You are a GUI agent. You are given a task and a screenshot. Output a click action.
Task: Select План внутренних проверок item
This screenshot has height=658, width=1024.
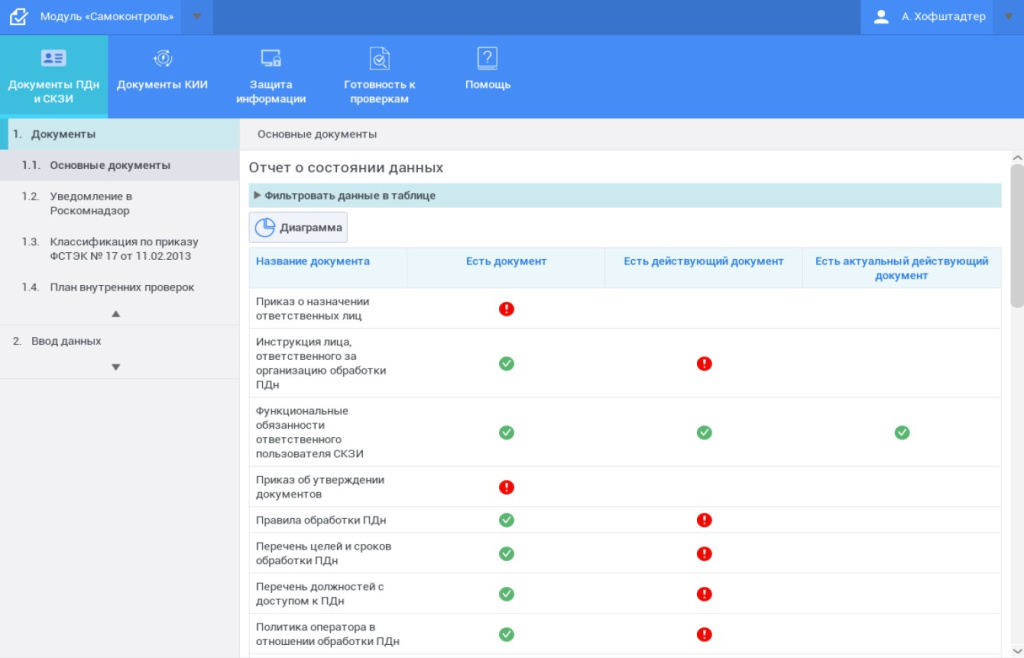coord(121,287)
